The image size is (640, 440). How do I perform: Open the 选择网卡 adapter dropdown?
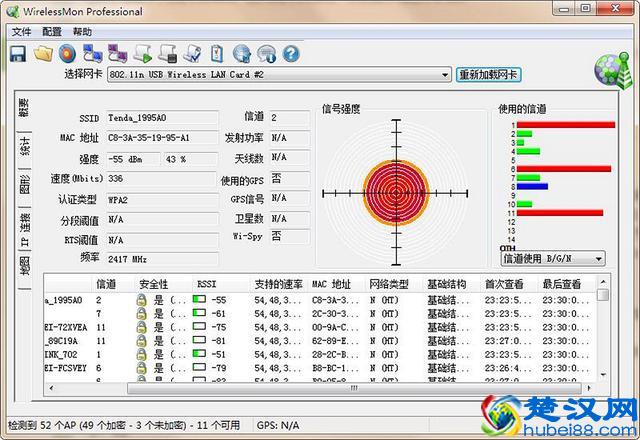(279, 75)
